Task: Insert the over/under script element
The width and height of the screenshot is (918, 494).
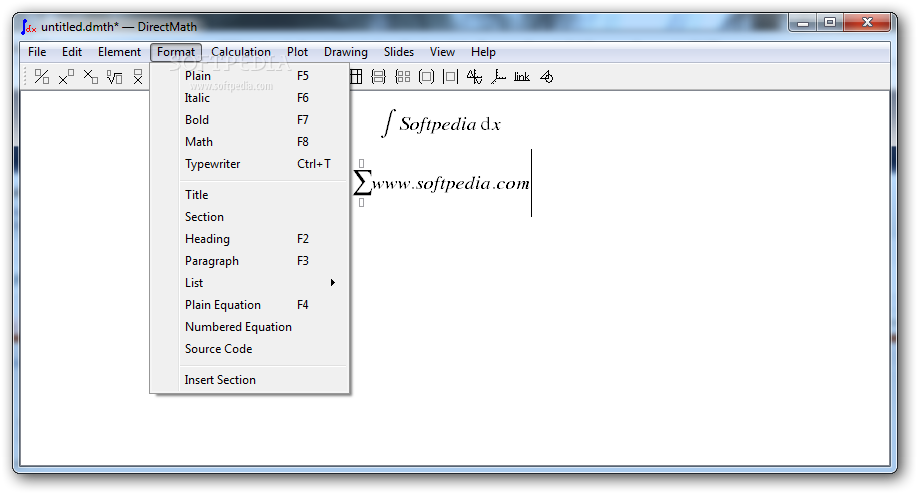Action: point(138,77)
